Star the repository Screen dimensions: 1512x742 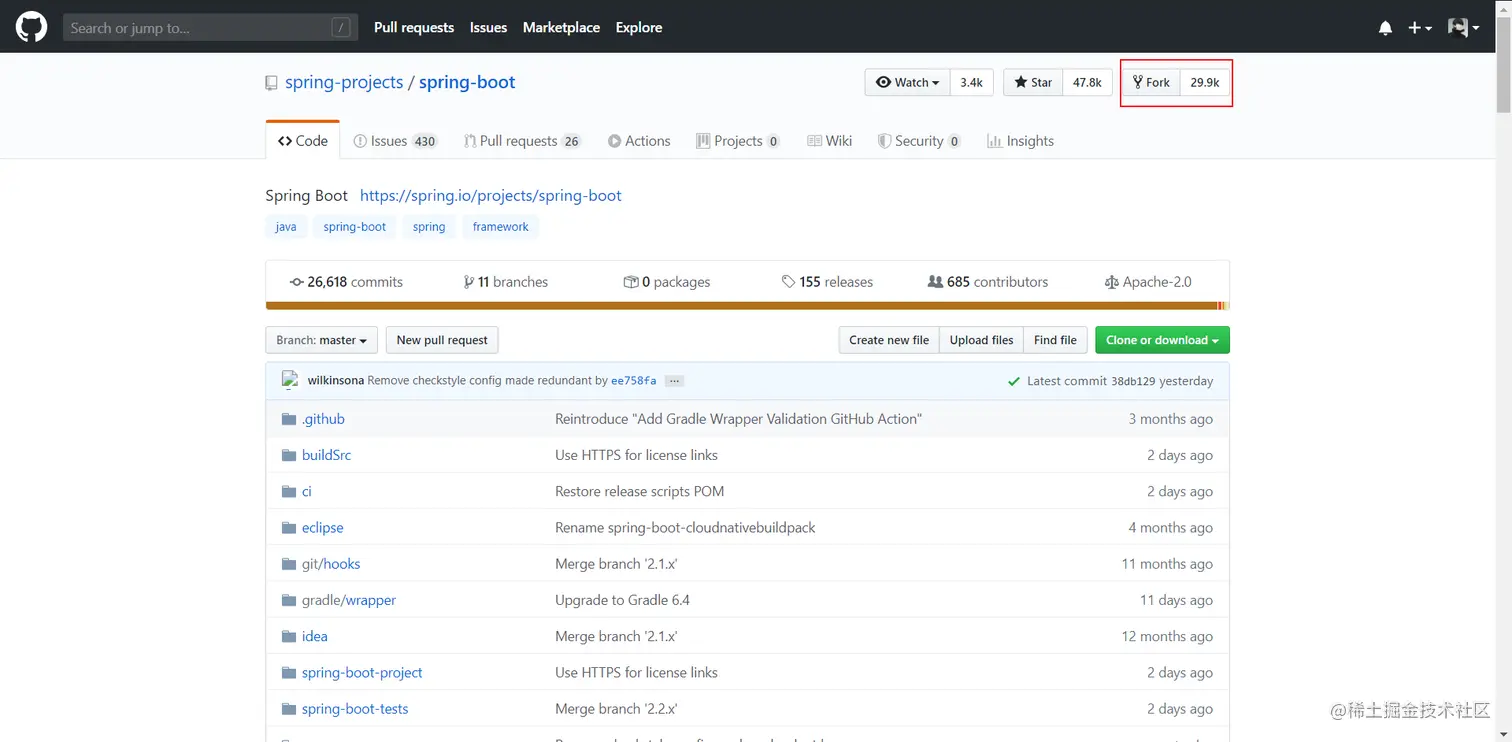coord(1033,82)
